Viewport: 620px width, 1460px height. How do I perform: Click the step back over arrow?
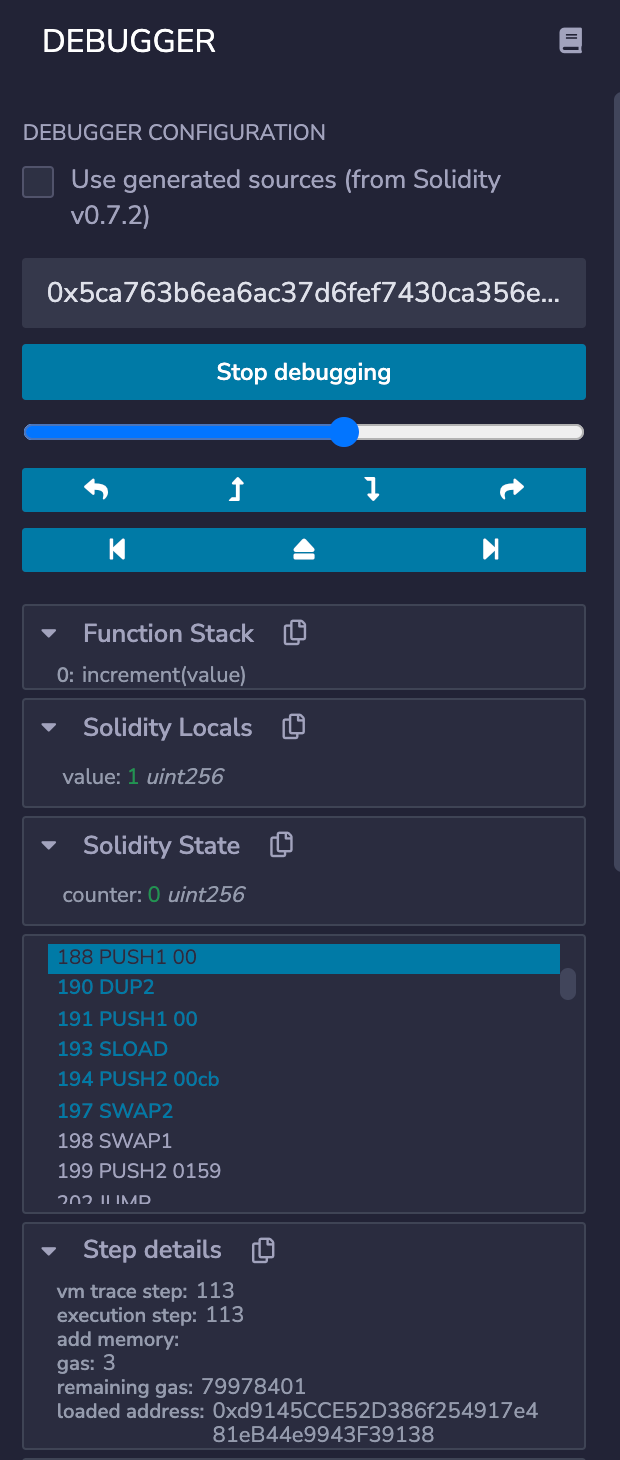pos(96,490)
